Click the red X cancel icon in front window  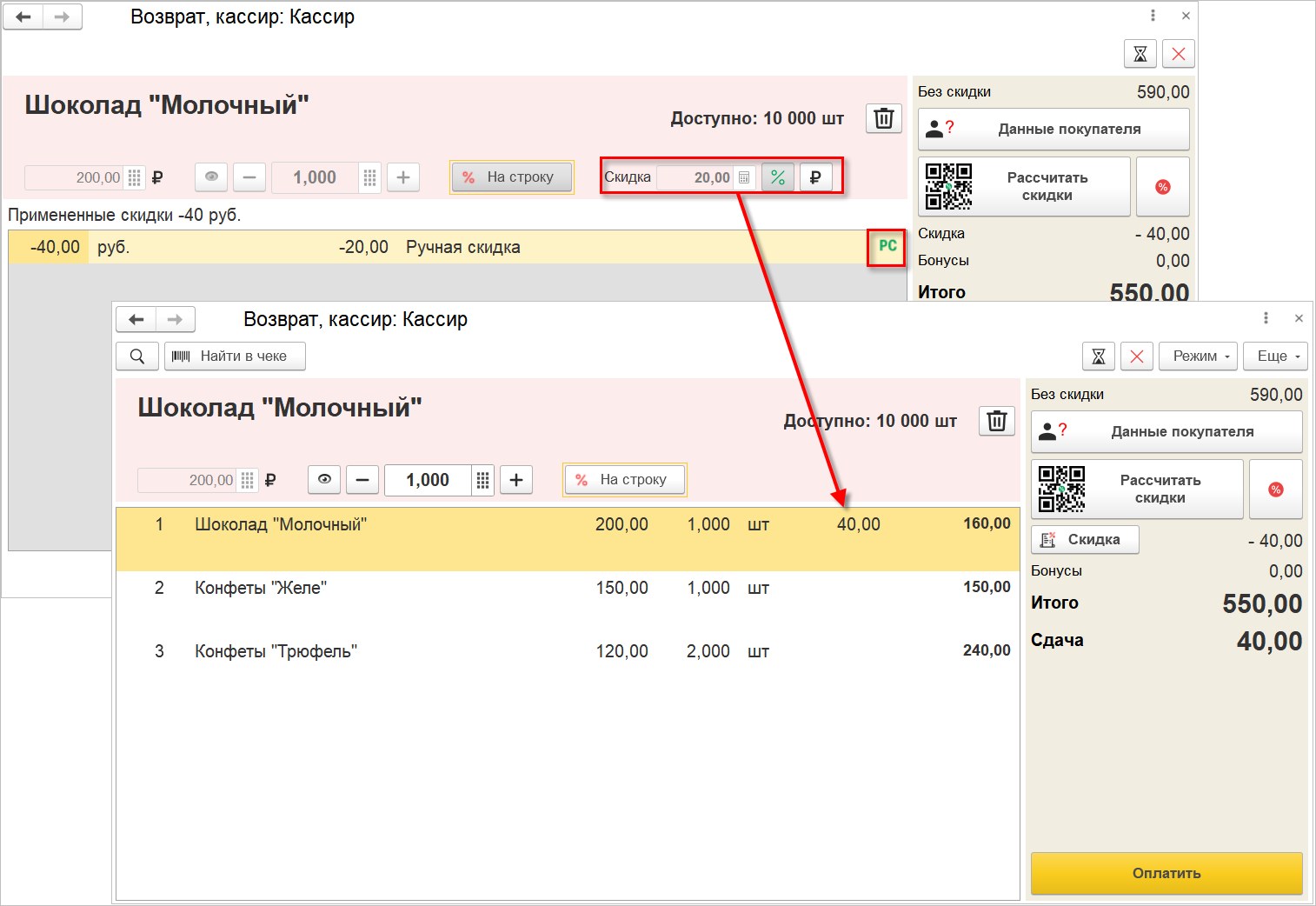[1136, 356]
